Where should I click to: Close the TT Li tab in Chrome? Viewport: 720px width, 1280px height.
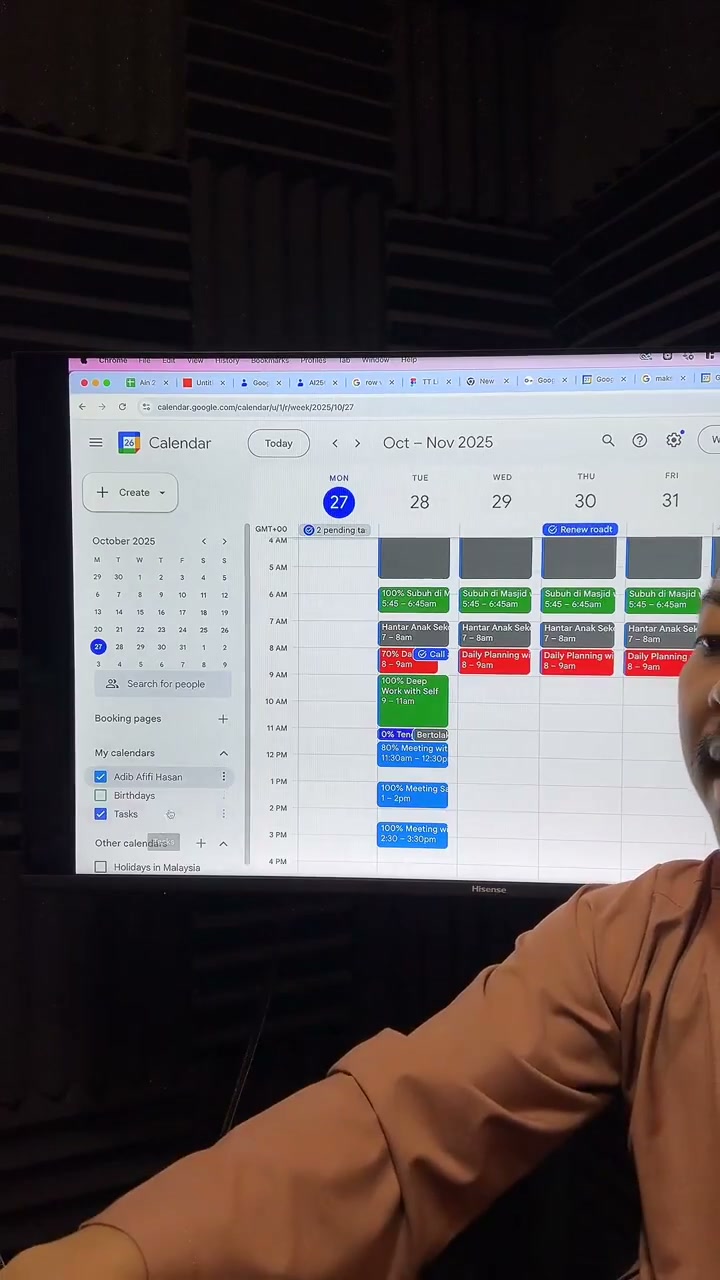(448, 381)
